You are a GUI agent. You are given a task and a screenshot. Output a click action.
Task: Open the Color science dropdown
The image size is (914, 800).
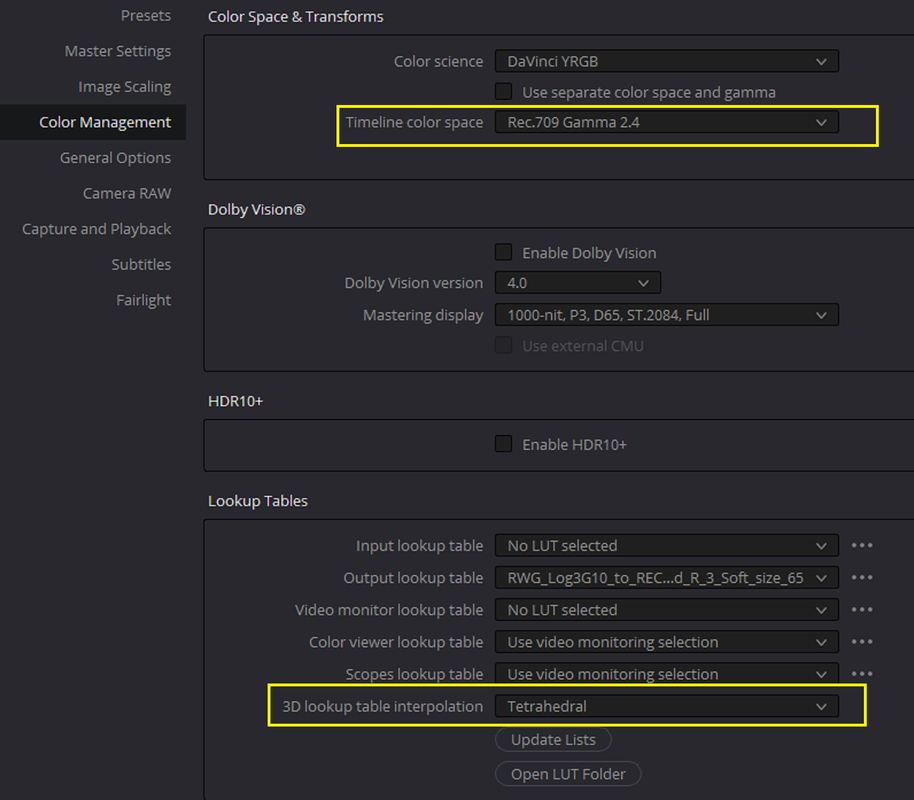point(667,61)
